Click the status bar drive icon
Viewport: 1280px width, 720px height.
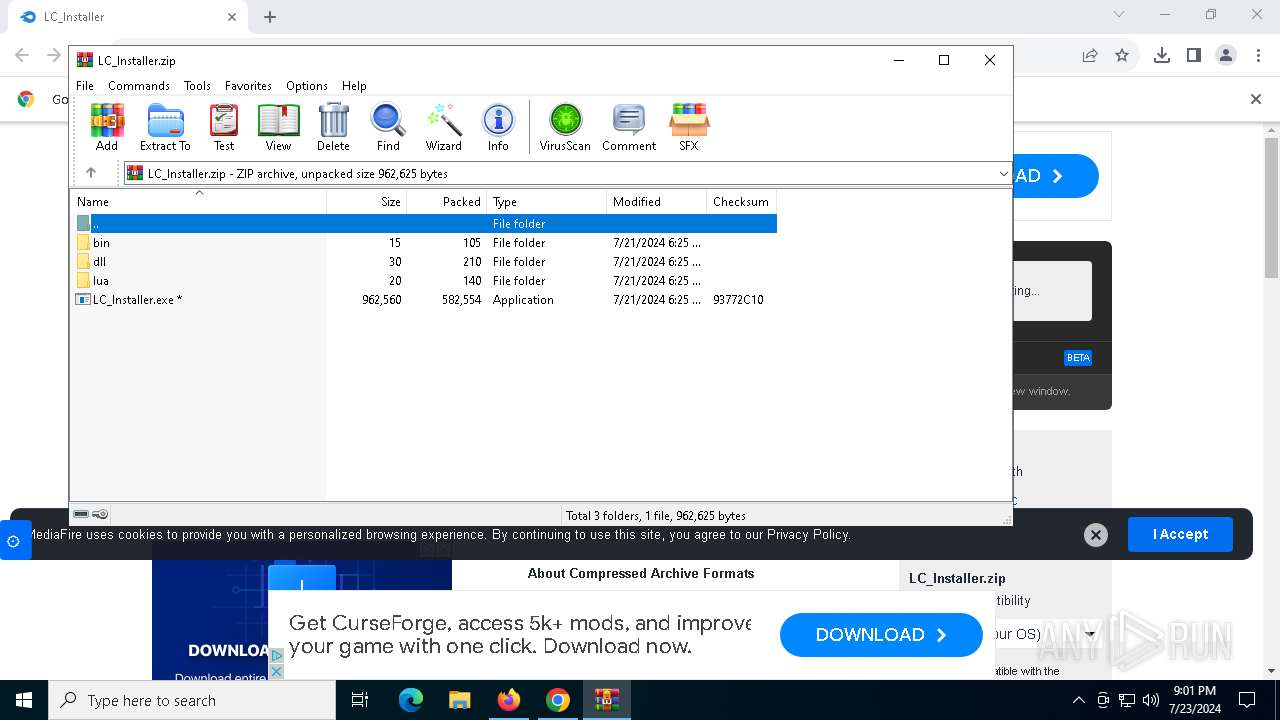81,514
